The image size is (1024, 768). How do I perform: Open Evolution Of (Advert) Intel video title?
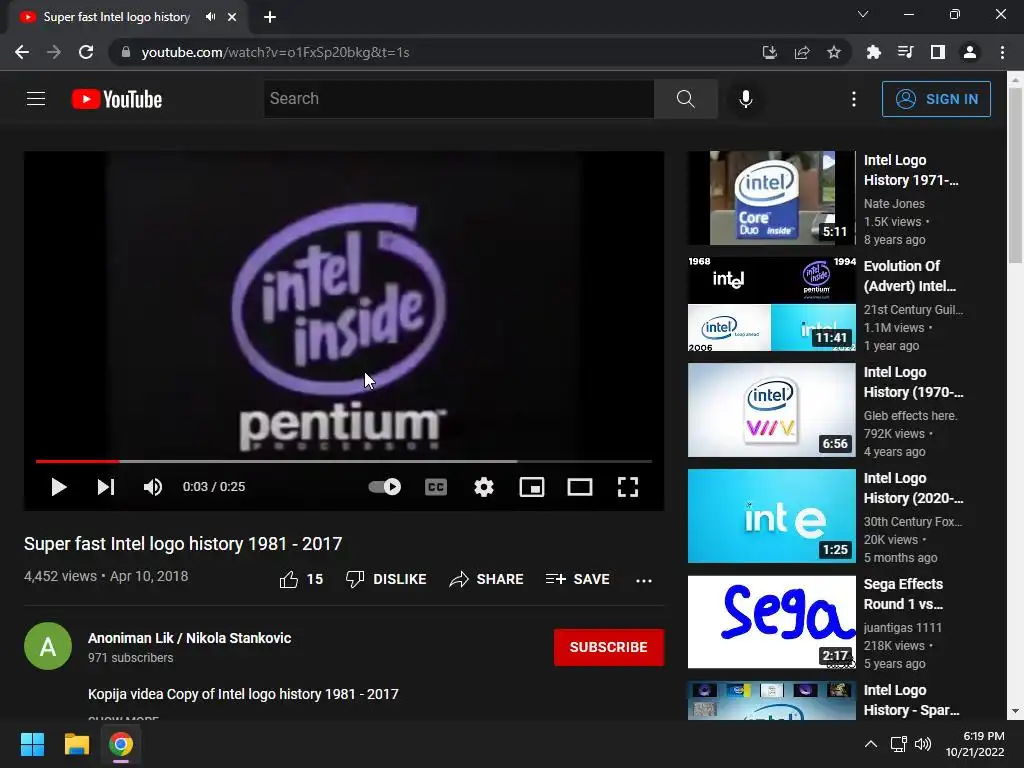tap(909, 276)
